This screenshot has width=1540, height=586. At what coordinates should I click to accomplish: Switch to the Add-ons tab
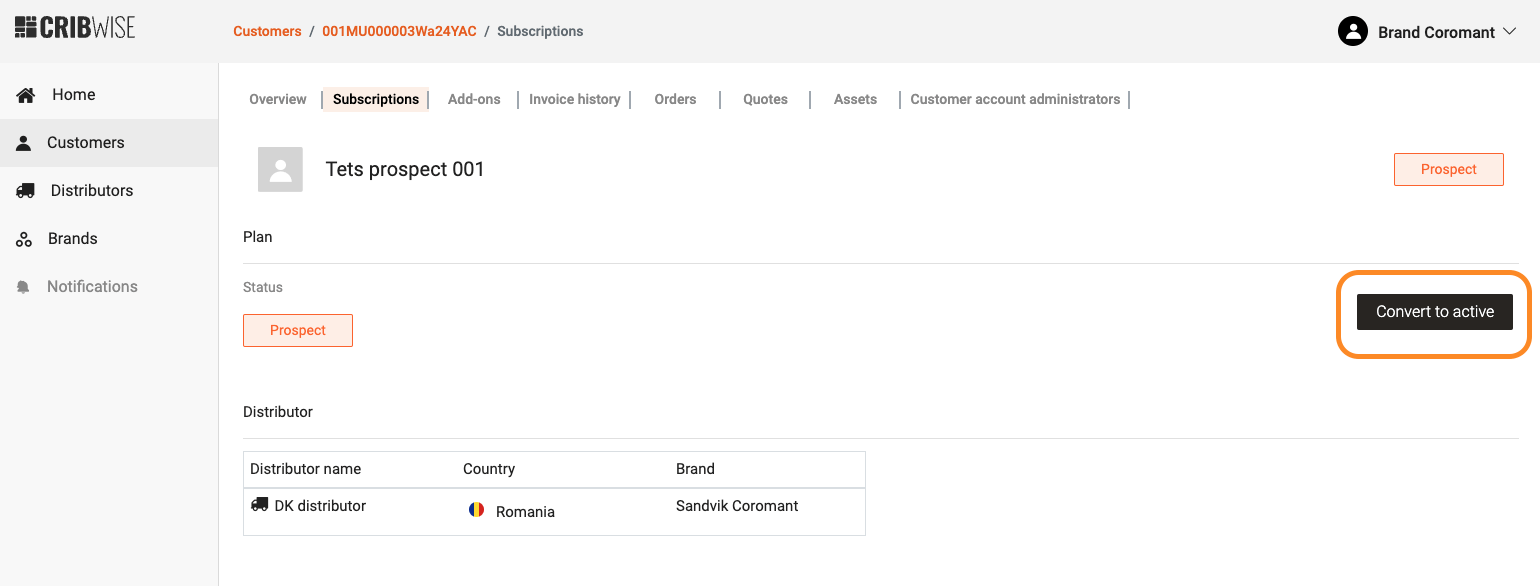coord(474,99)
